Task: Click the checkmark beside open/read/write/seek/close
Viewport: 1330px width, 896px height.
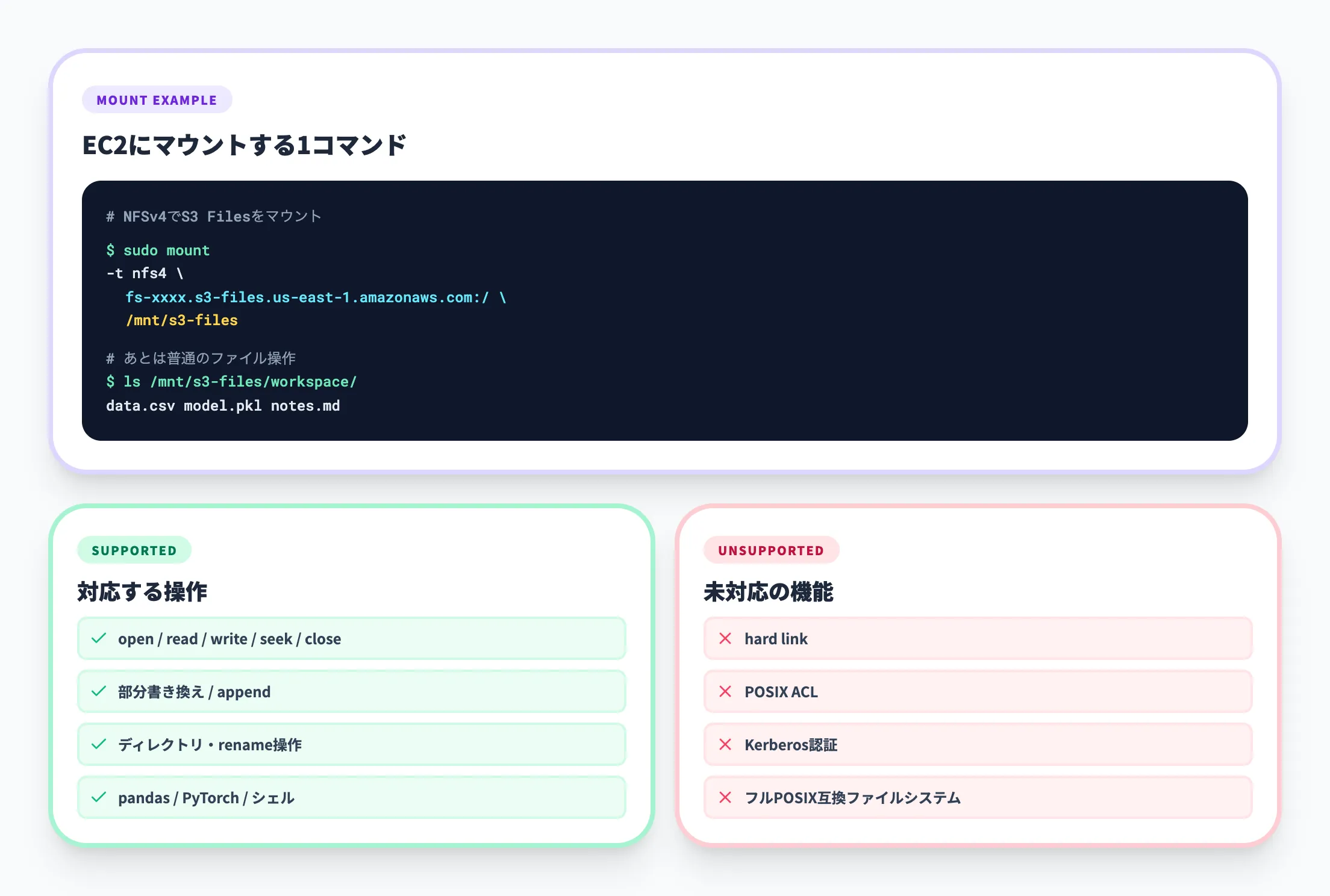Action: point(98,639)
